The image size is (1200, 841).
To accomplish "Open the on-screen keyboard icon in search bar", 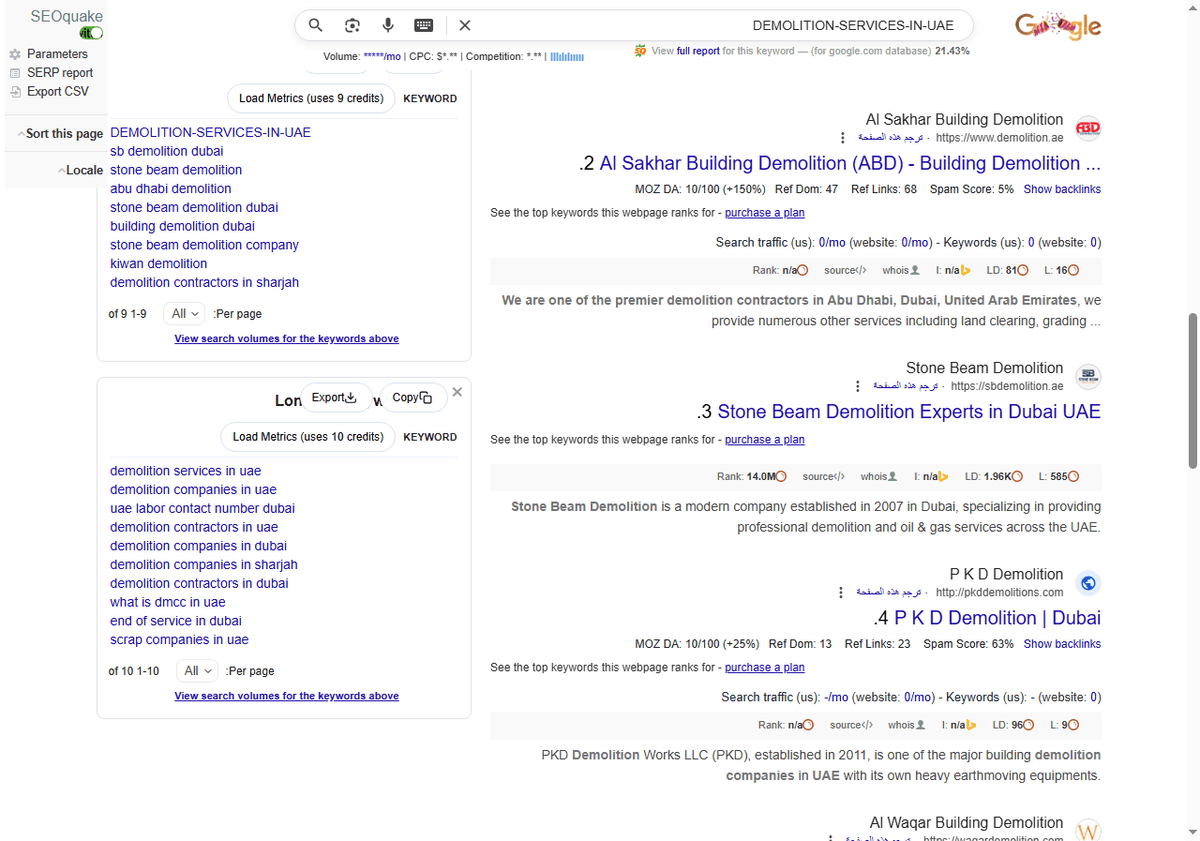I will pos(424,25).
